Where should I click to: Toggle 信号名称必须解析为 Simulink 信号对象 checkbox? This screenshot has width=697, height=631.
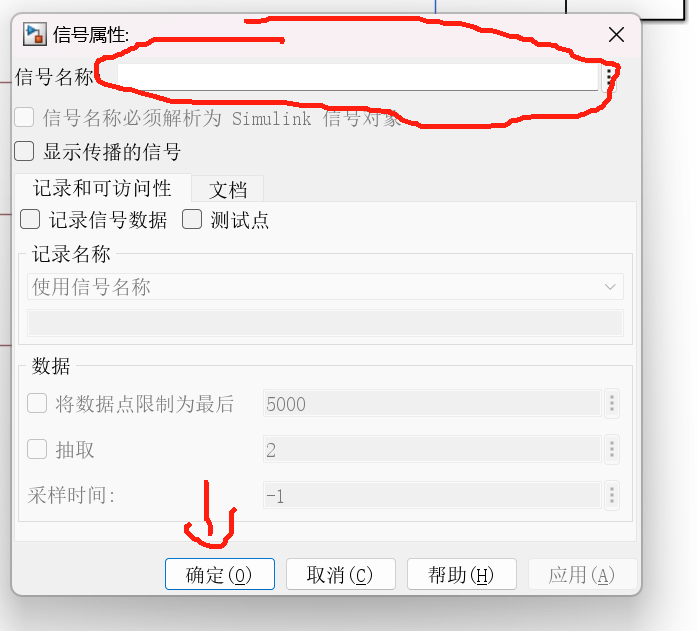(x=24, y=118)
